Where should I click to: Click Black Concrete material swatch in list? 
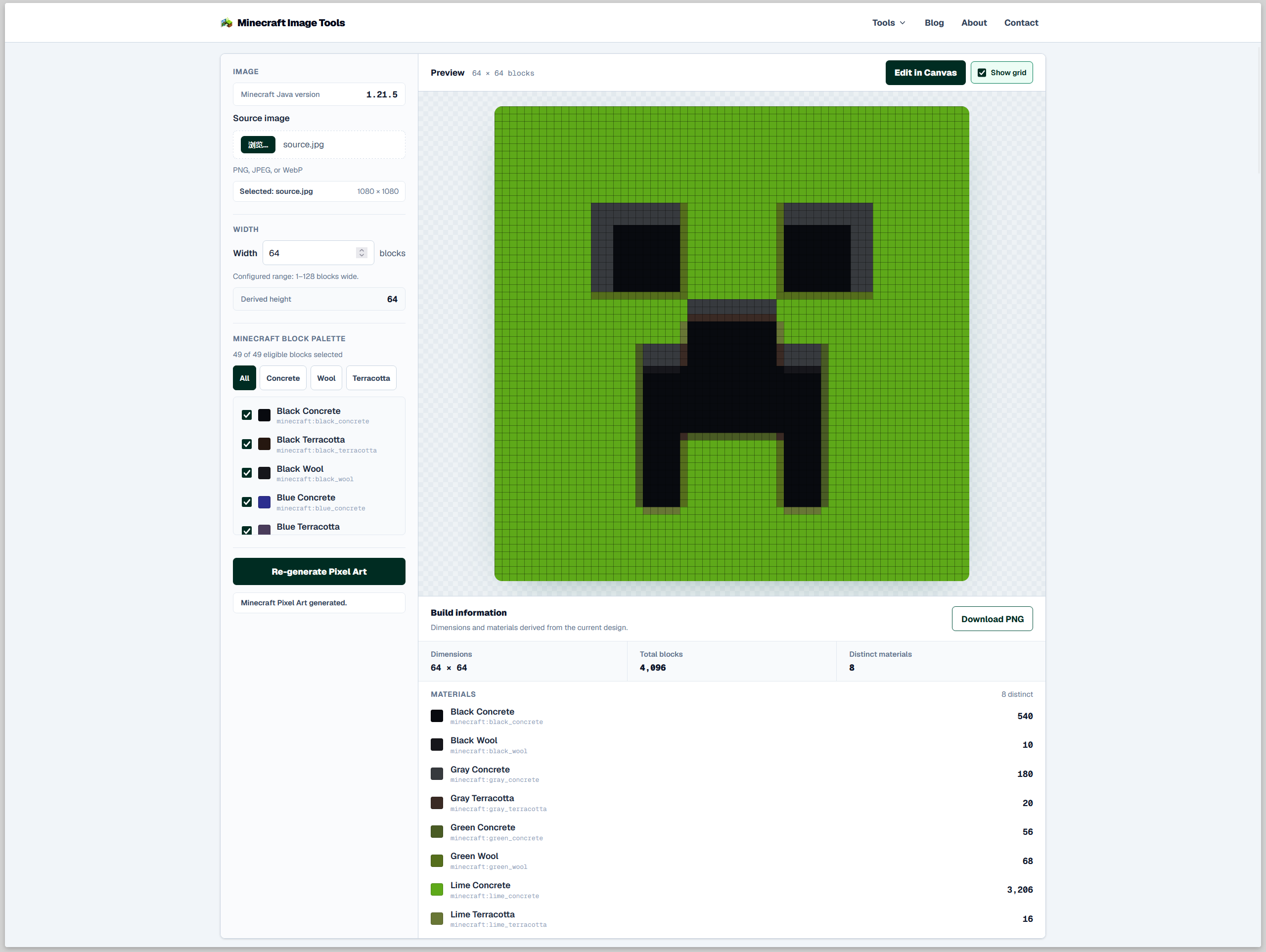point(437,716)
